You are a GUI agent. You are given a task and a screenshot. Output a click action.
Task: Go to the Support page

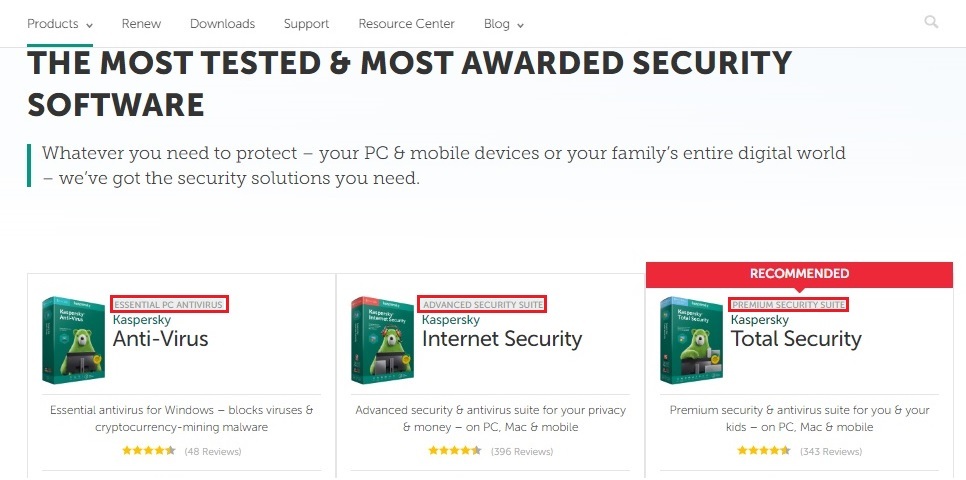click(306, 23)
